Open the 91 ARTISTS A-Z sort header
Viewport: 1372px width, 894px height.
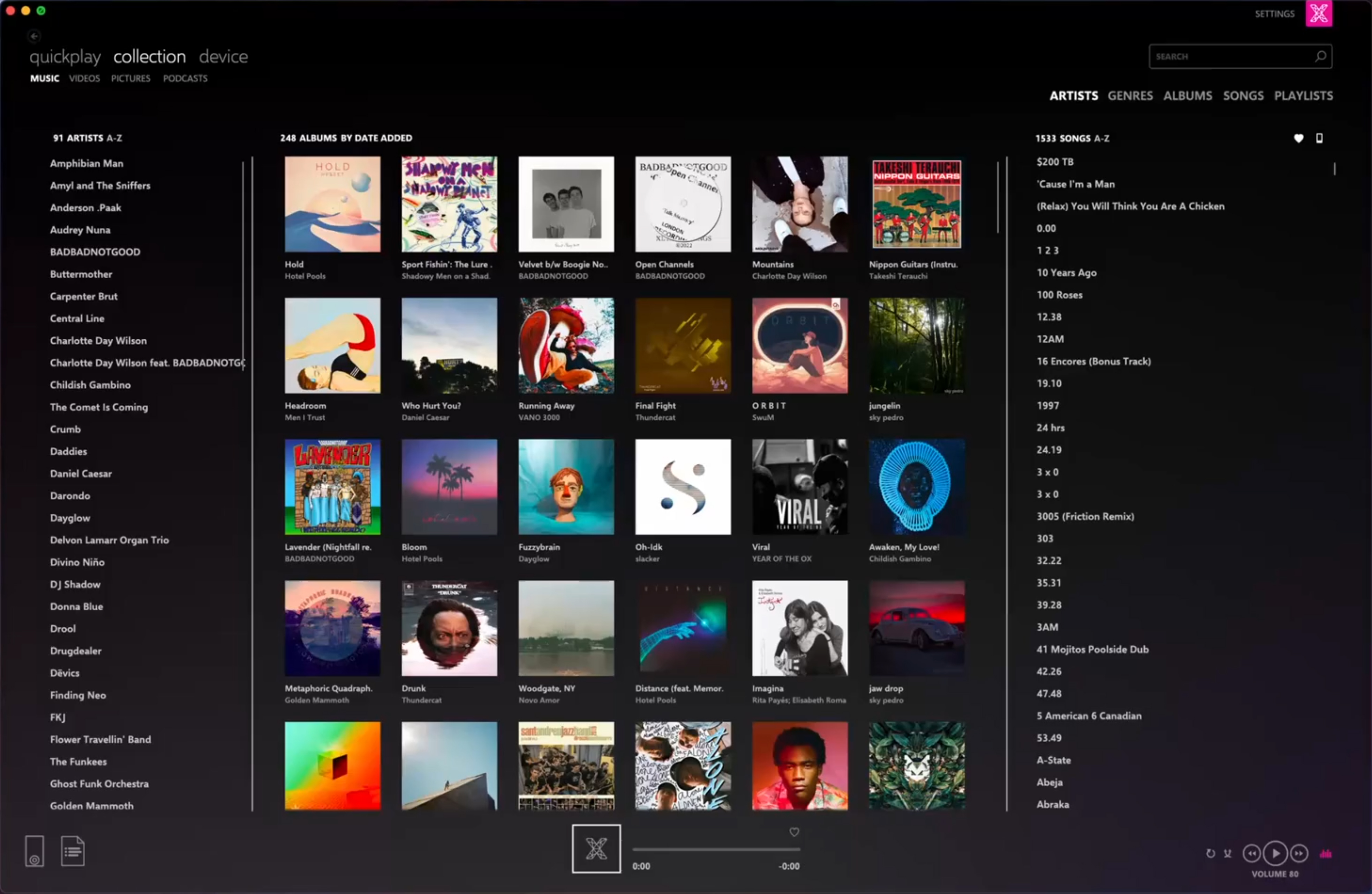[88, 138]
